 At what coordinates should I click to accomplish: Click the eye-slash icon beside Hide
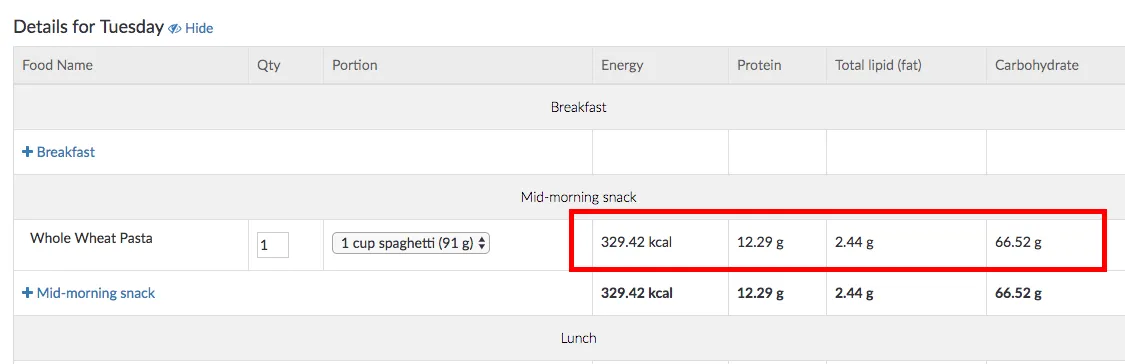pyautogui.click(x=175, y=29)
